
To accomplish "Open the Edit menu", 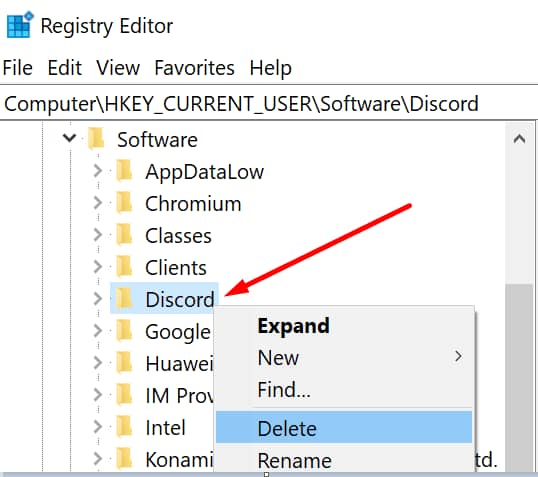I will [x=65, y=68].
